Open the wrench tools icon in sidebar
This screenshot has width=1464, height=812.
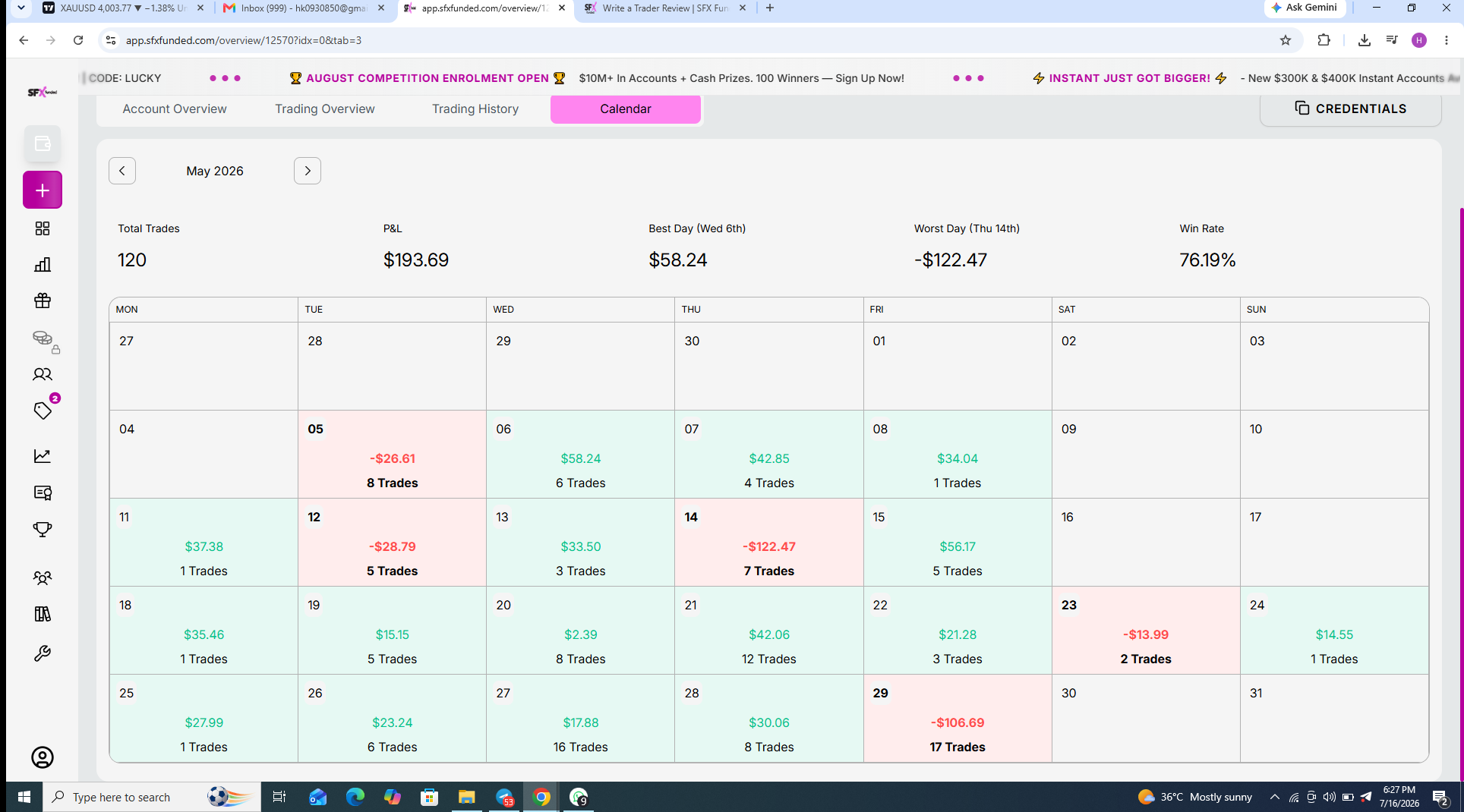[x=43, y=653]
